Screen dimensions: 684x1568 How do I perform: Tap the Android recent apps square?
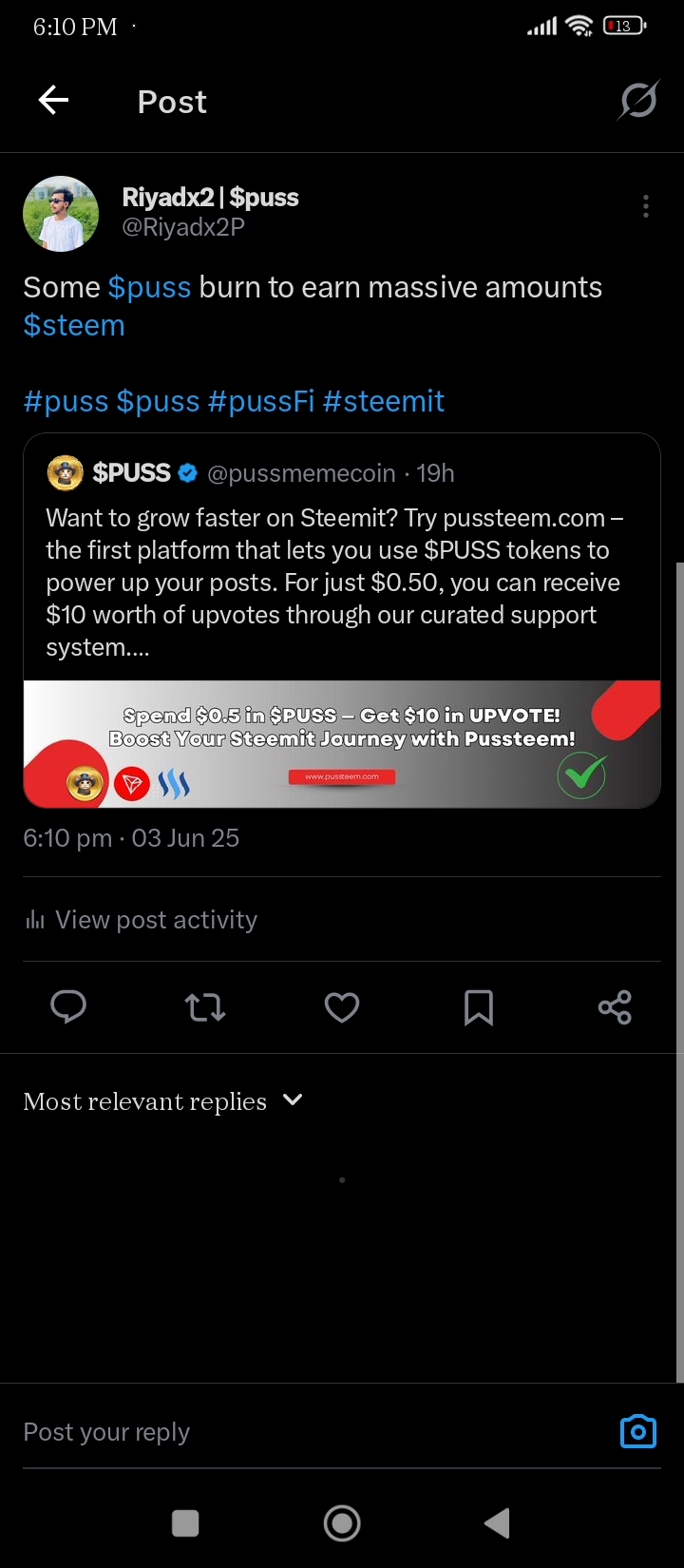(x=185, y=1523)
